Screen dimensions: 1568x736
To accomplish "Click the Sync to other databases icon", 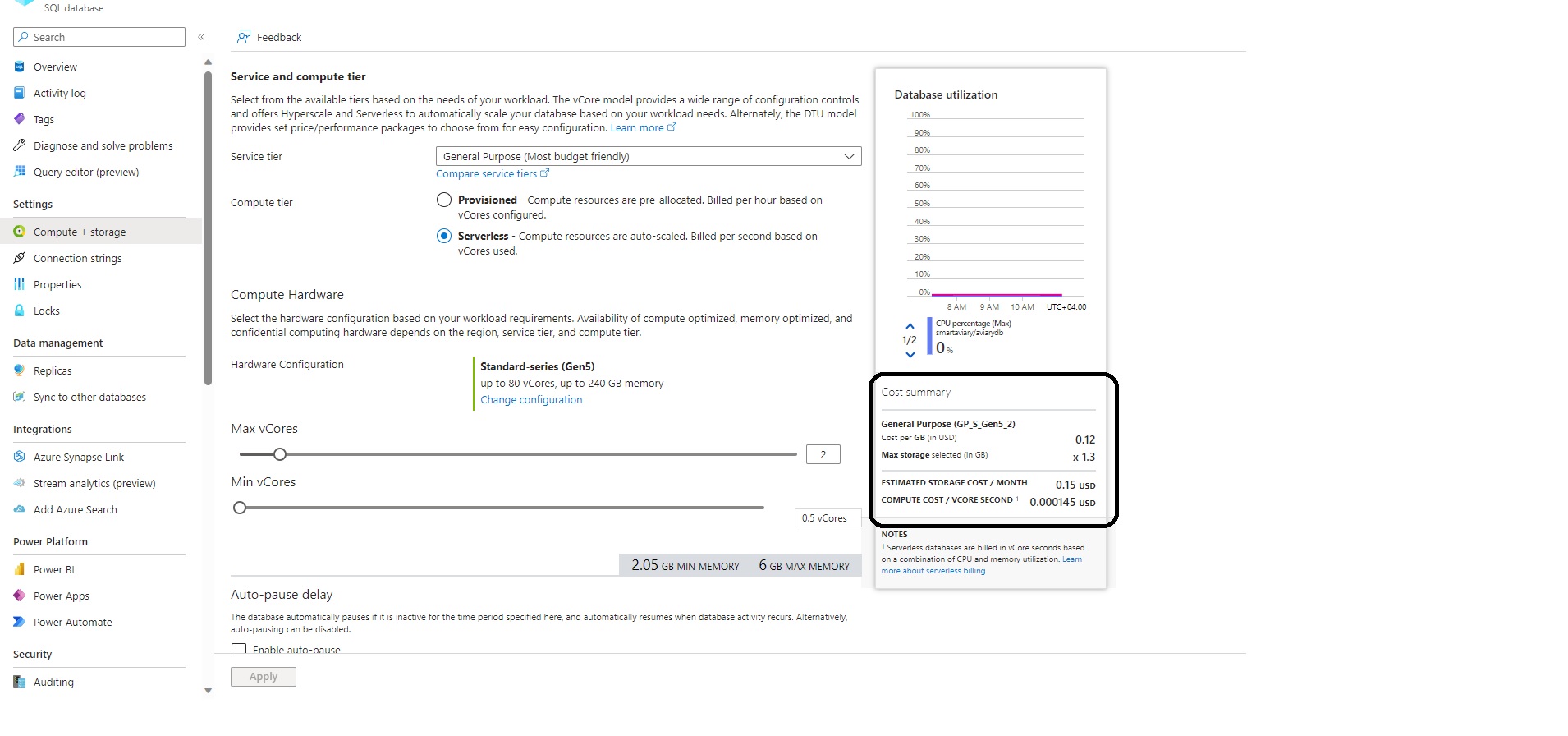I will tap(20, 397).
